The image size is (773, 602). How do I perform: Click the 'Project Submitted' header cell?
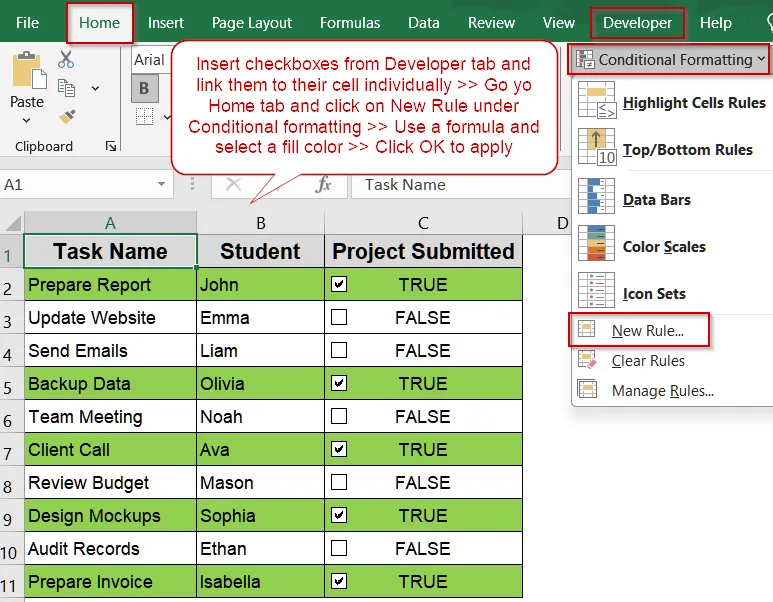click(423, 251)
